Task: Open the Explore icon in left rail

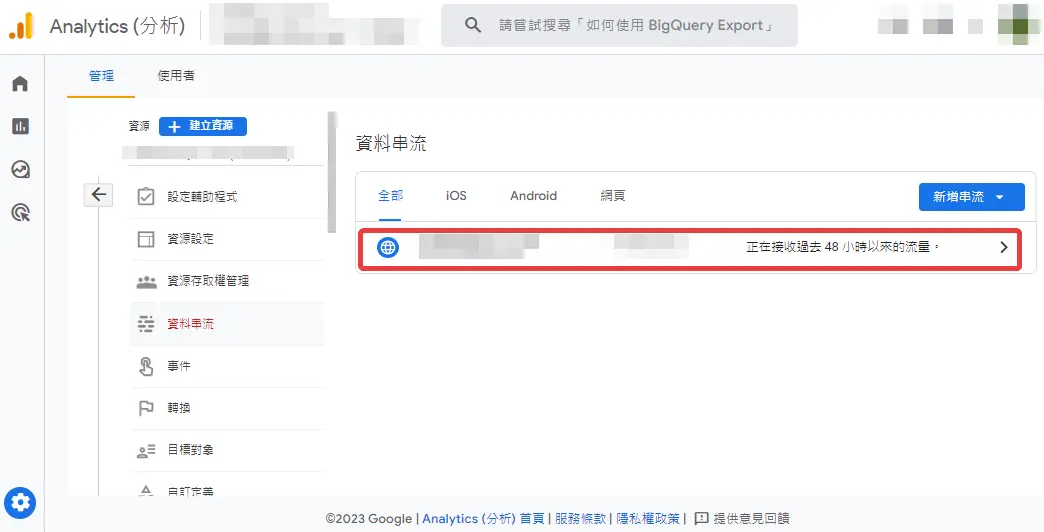Action: 21,170
